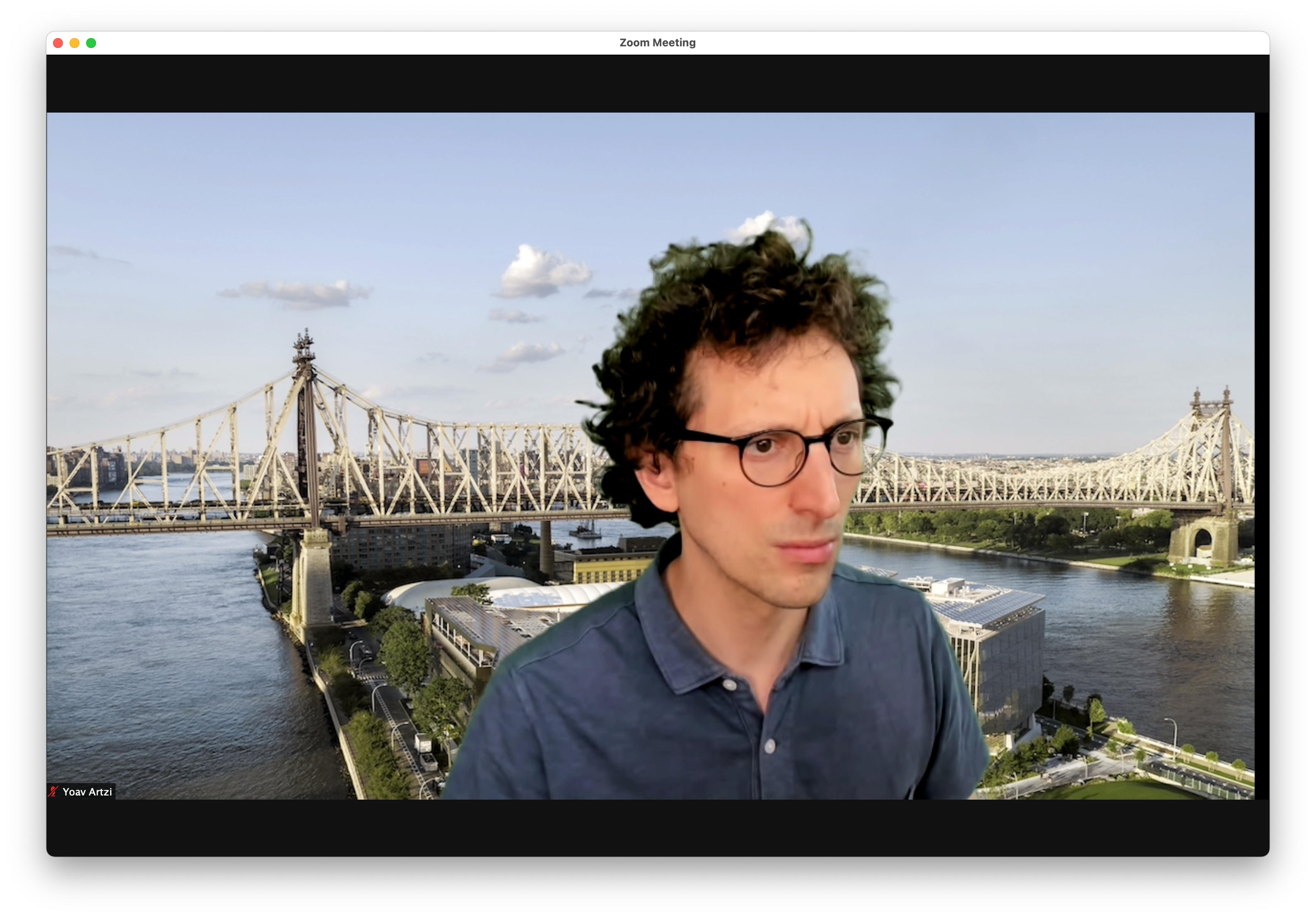Click the empty title bar area right side
1316x918 pixels.
pyautogui.click(x=1032, y=43)
